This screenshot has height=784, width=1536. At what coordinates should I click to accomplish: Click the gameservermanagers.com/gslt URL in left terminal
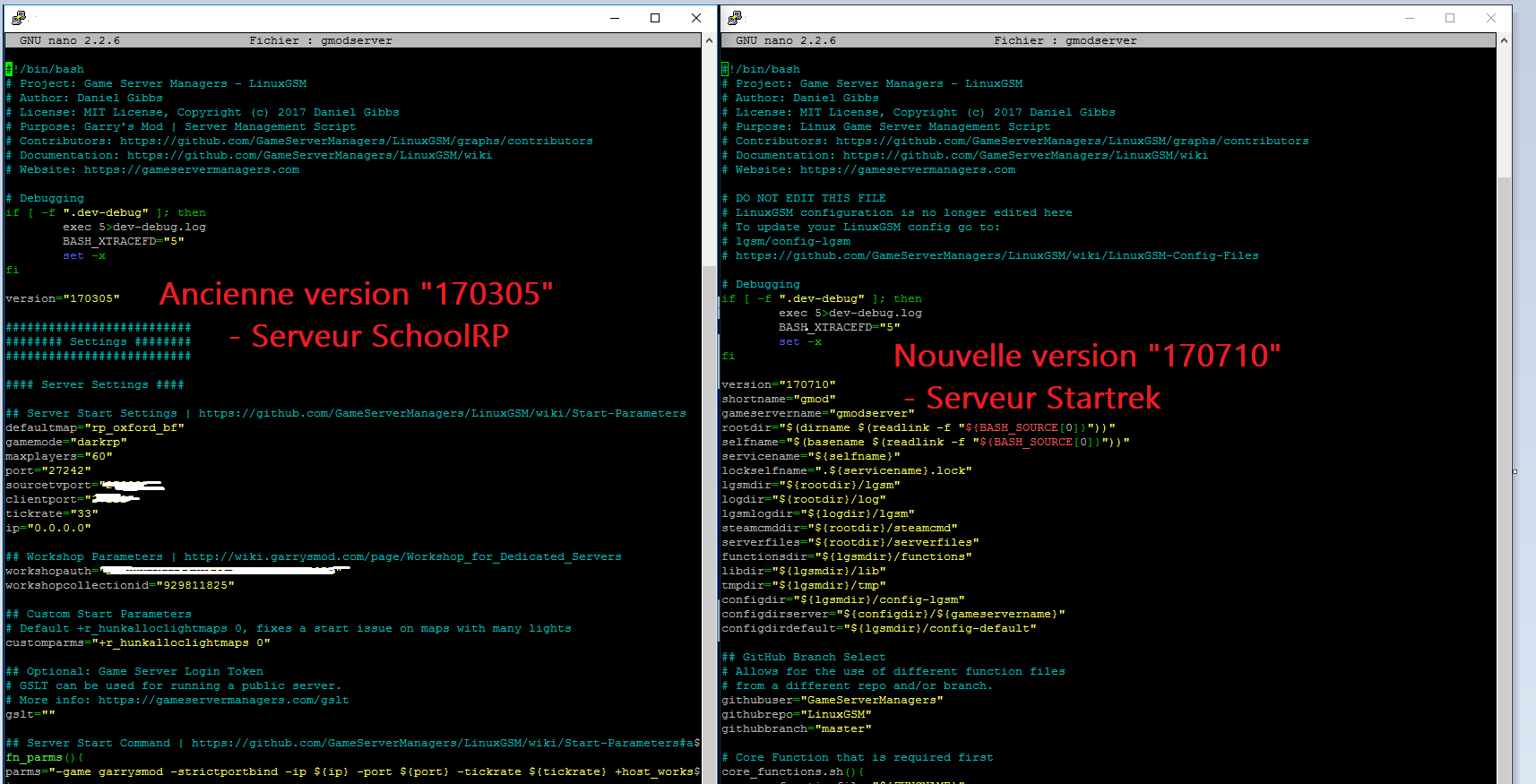pyautogui.click(x=223, y=701)
